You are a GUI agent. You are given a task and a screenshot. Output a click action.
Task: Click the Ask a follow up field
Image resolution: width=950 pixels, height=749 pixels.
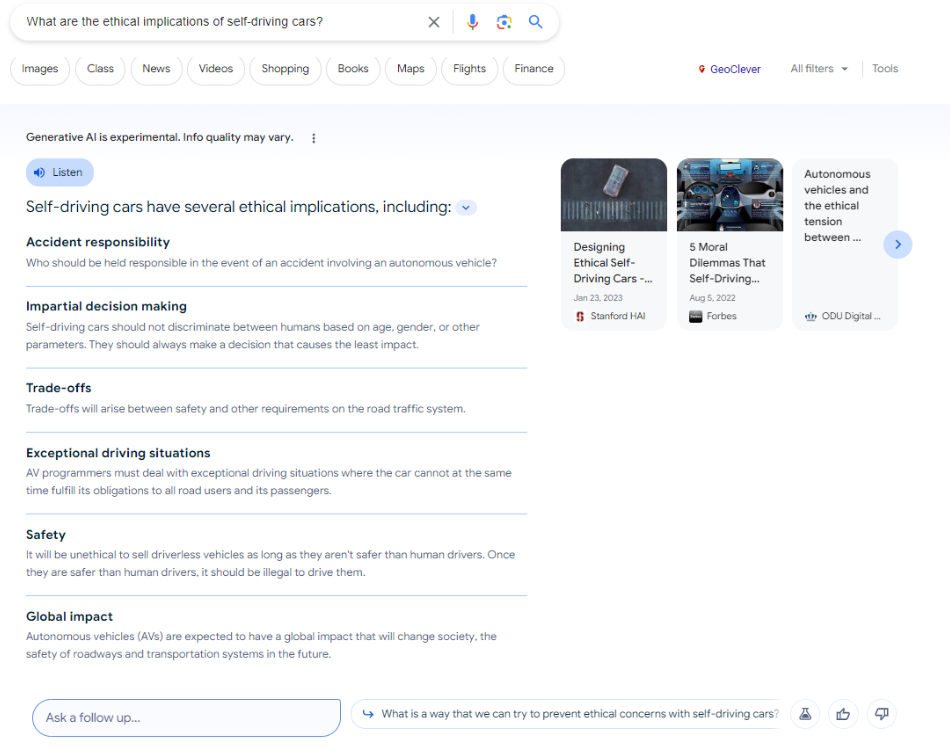[186, 717]
